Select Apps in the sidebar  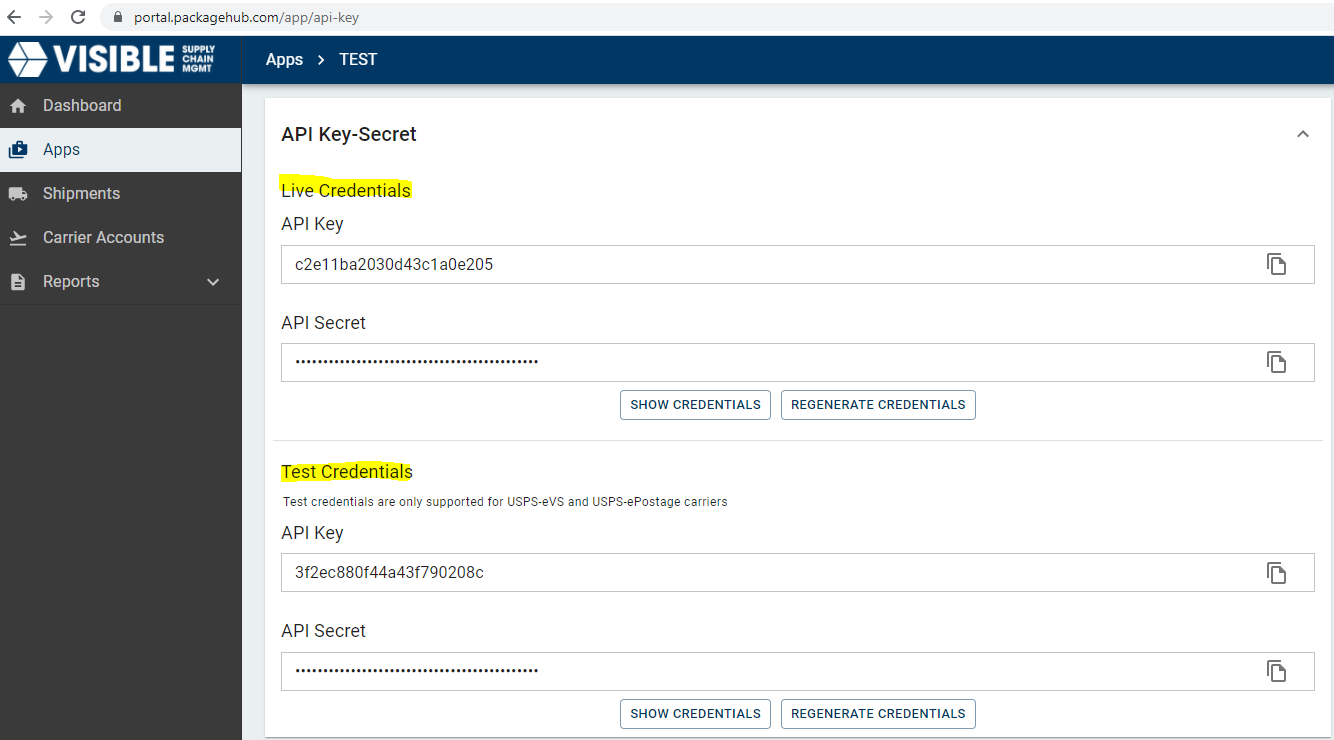(61, 150)
